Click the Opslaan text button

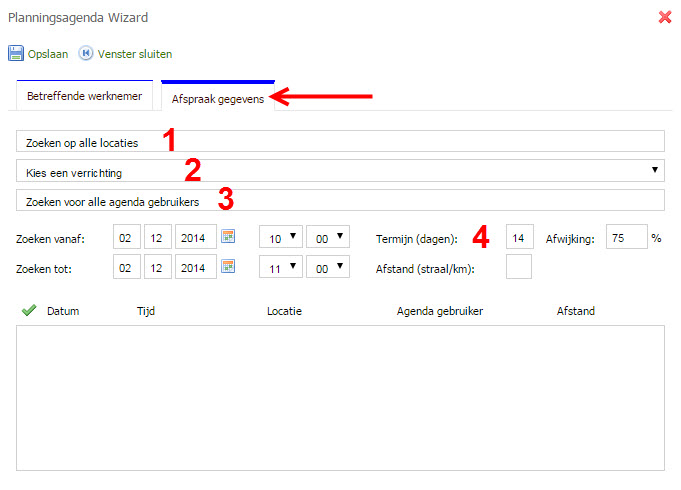48,53
